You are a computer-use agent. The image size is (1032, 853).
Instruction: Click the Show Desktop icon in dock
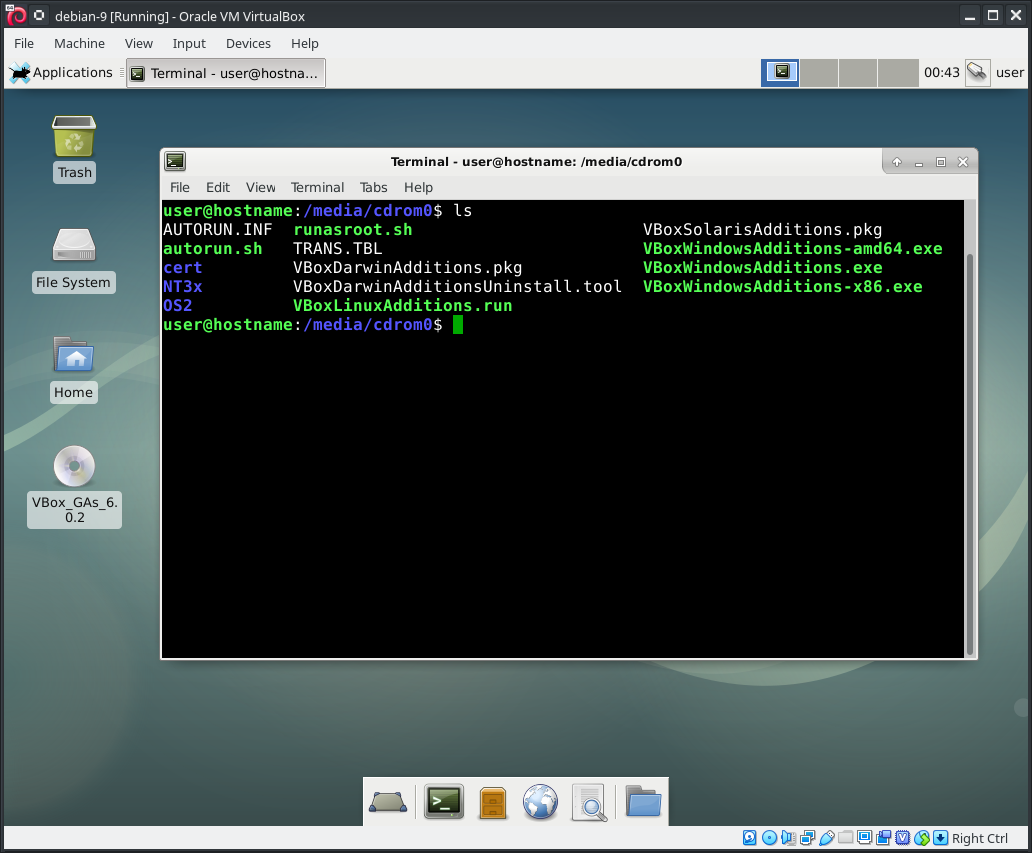(x=388, y=801)
